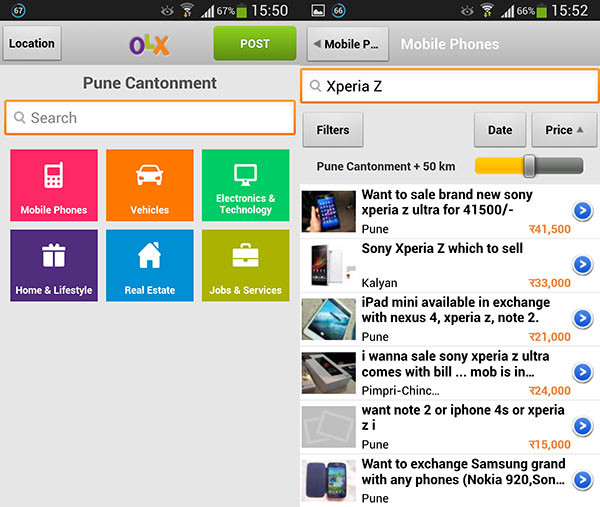Open the Mobile Phones category tile
The image size is (600, 507).
point(54,185)
